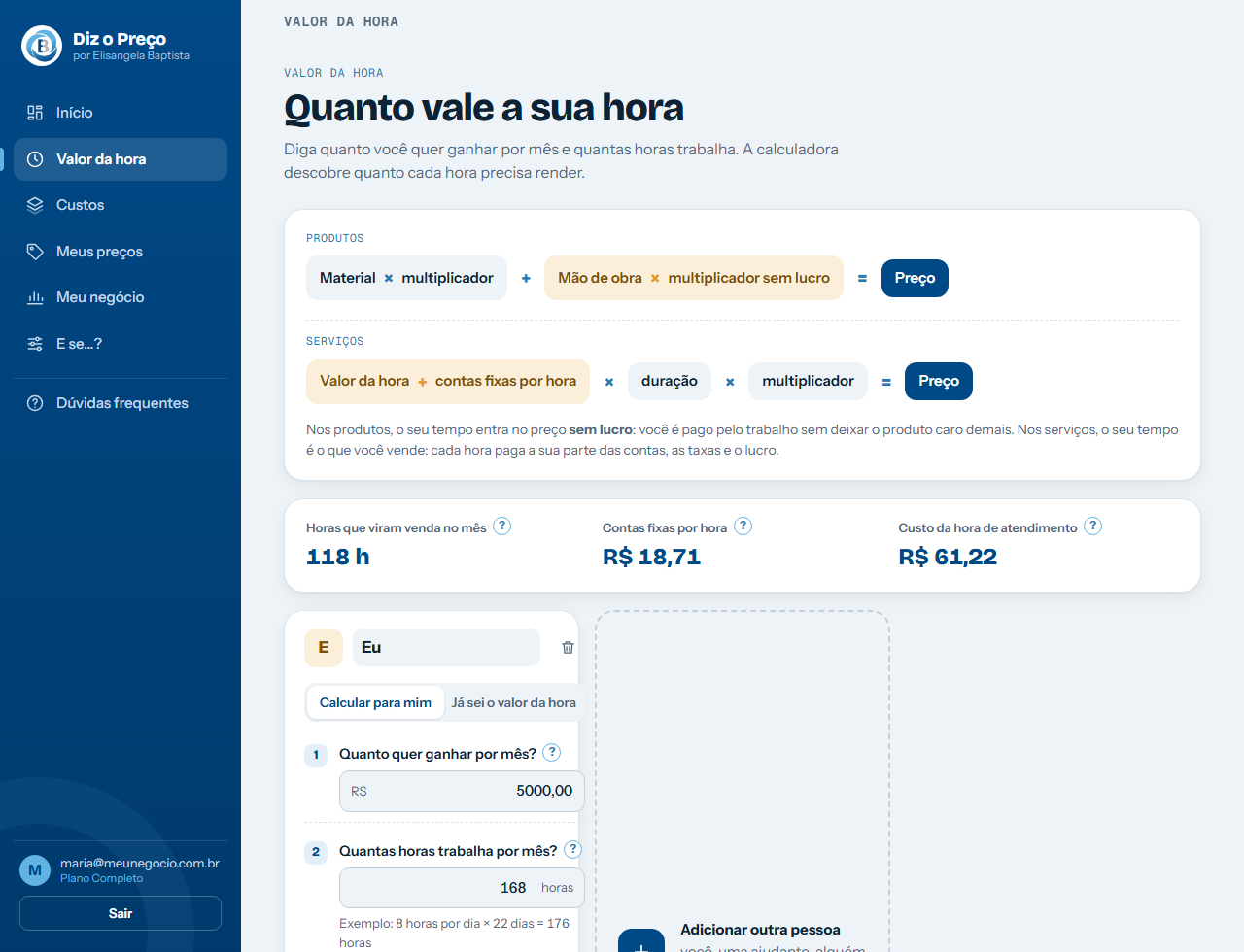Image resolution: width=1244 pixels, height=952 pixels.
Task: Open Dúvidas frequentes
Action: click(x=121, y=403)
